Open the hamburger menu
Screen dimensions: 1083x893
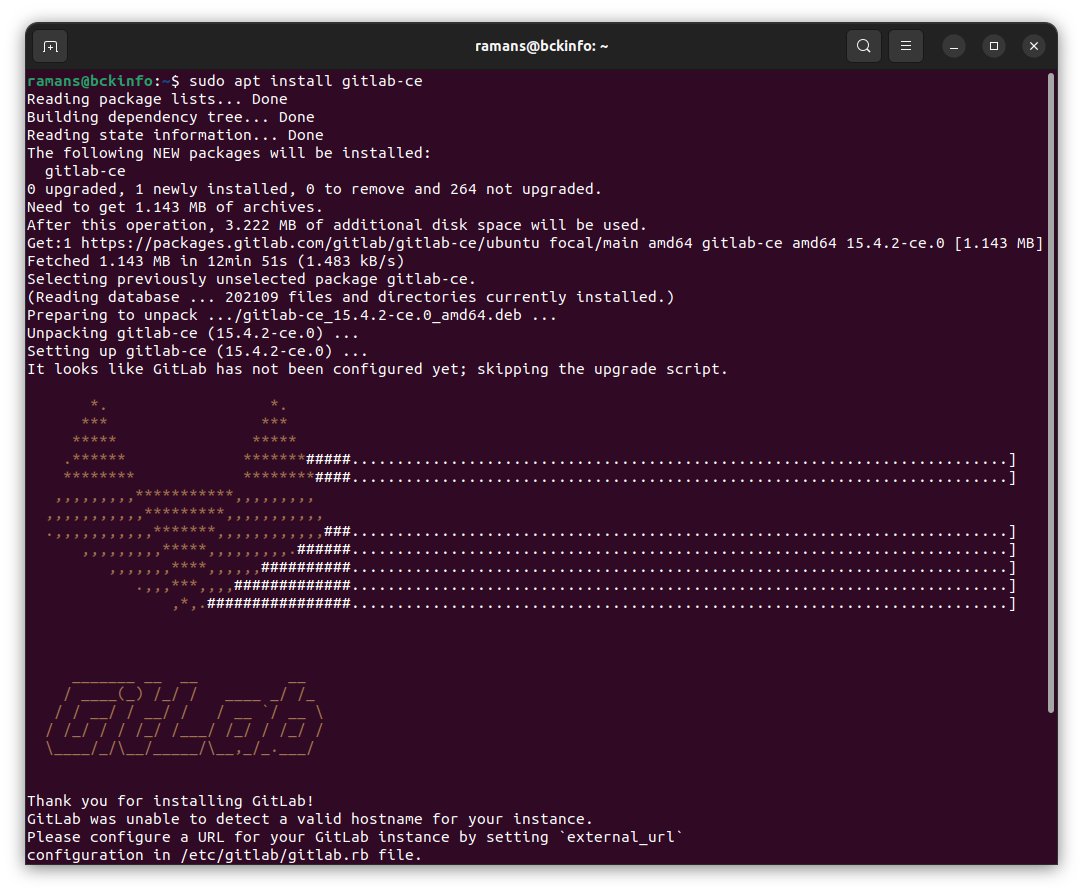pos(905,46)
